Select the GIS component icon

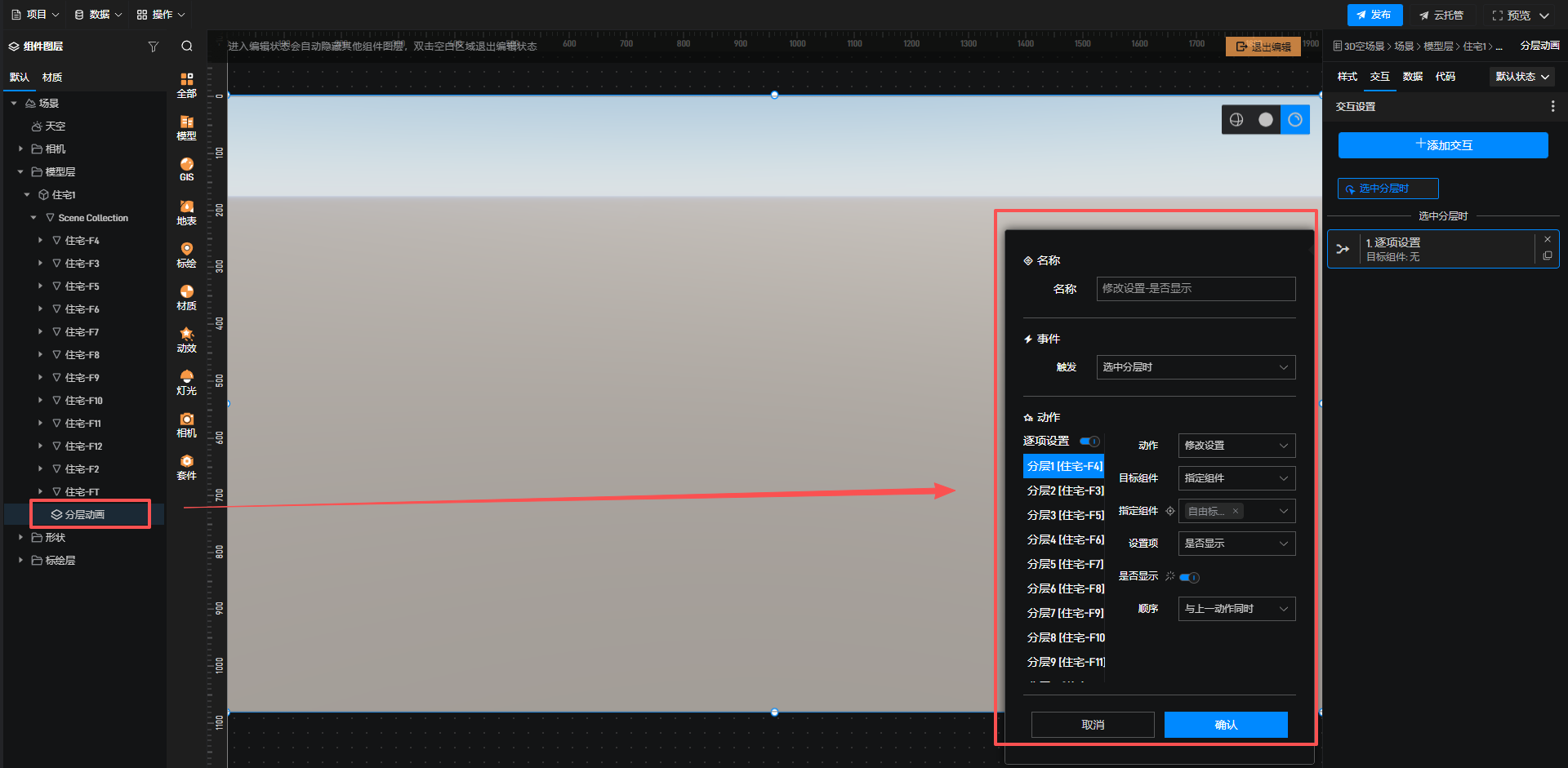[186, 169]
